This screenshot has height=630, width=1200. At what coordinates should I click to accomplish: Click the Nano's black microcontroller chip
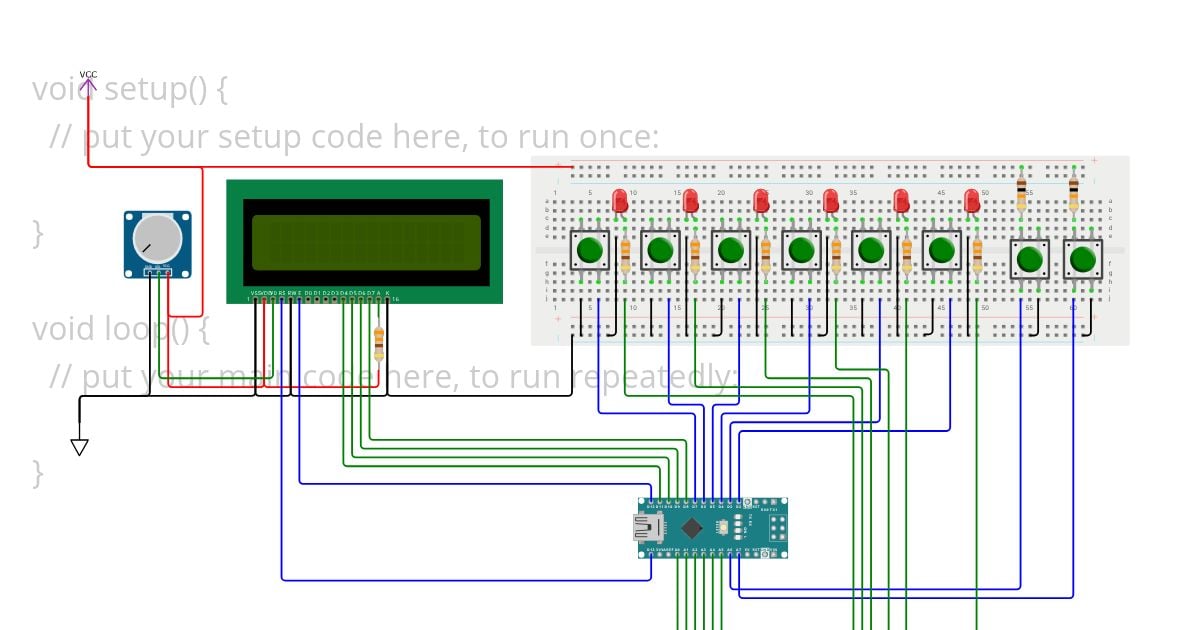(x=691, y=528)
